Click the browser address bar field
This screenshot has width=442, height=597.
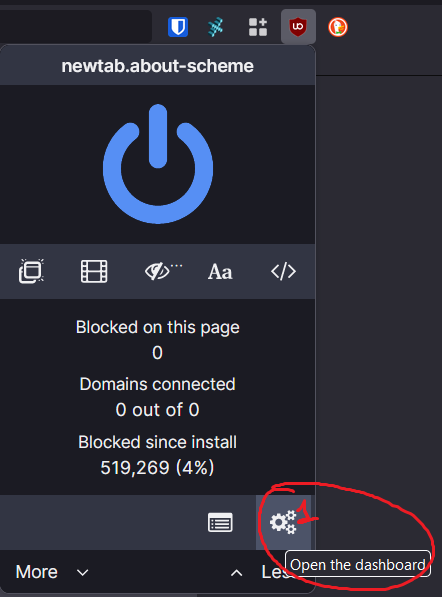(x=76, y=26)
